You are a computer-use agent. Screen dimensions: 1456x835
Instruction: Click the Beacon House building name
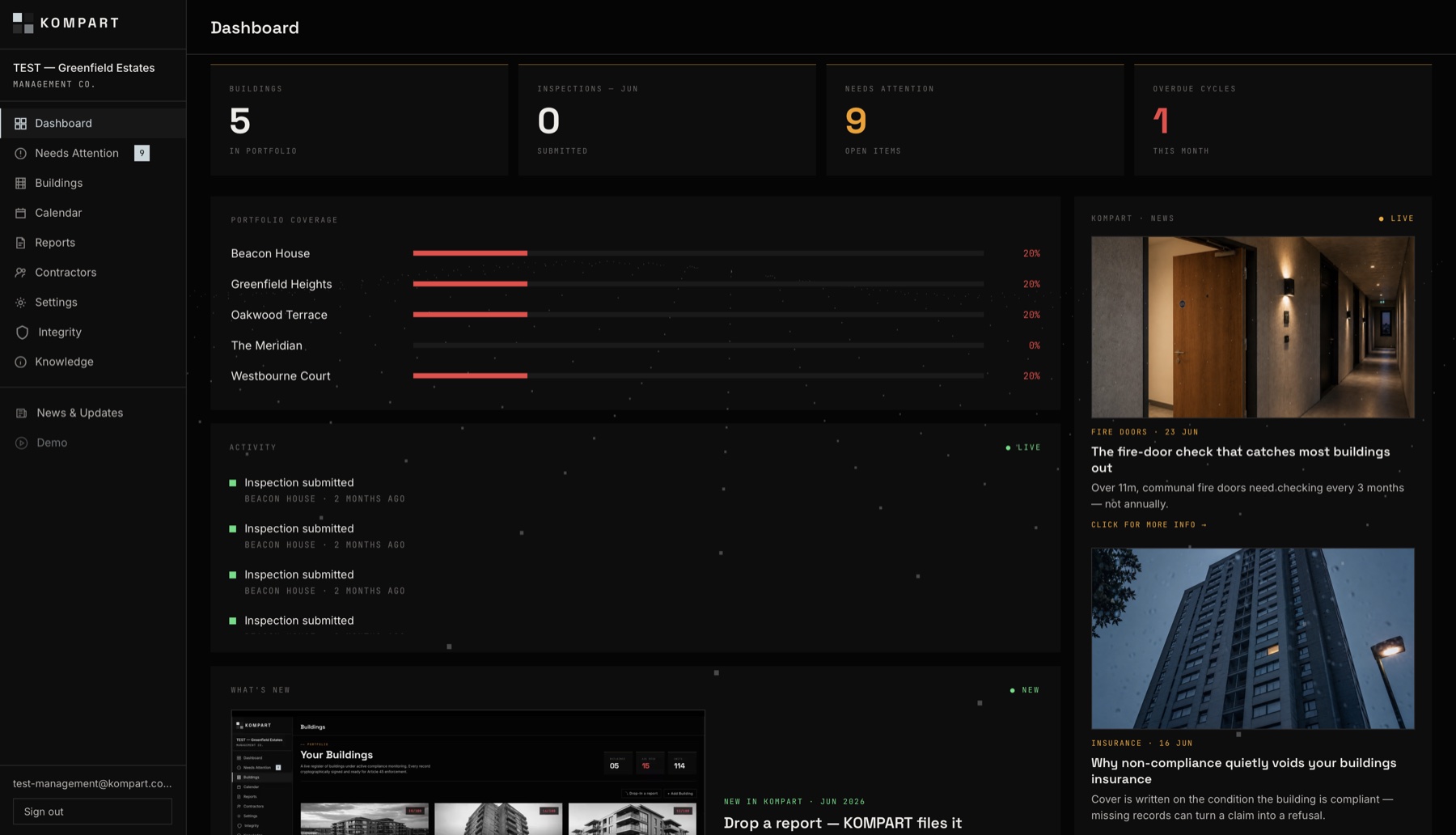270,253
